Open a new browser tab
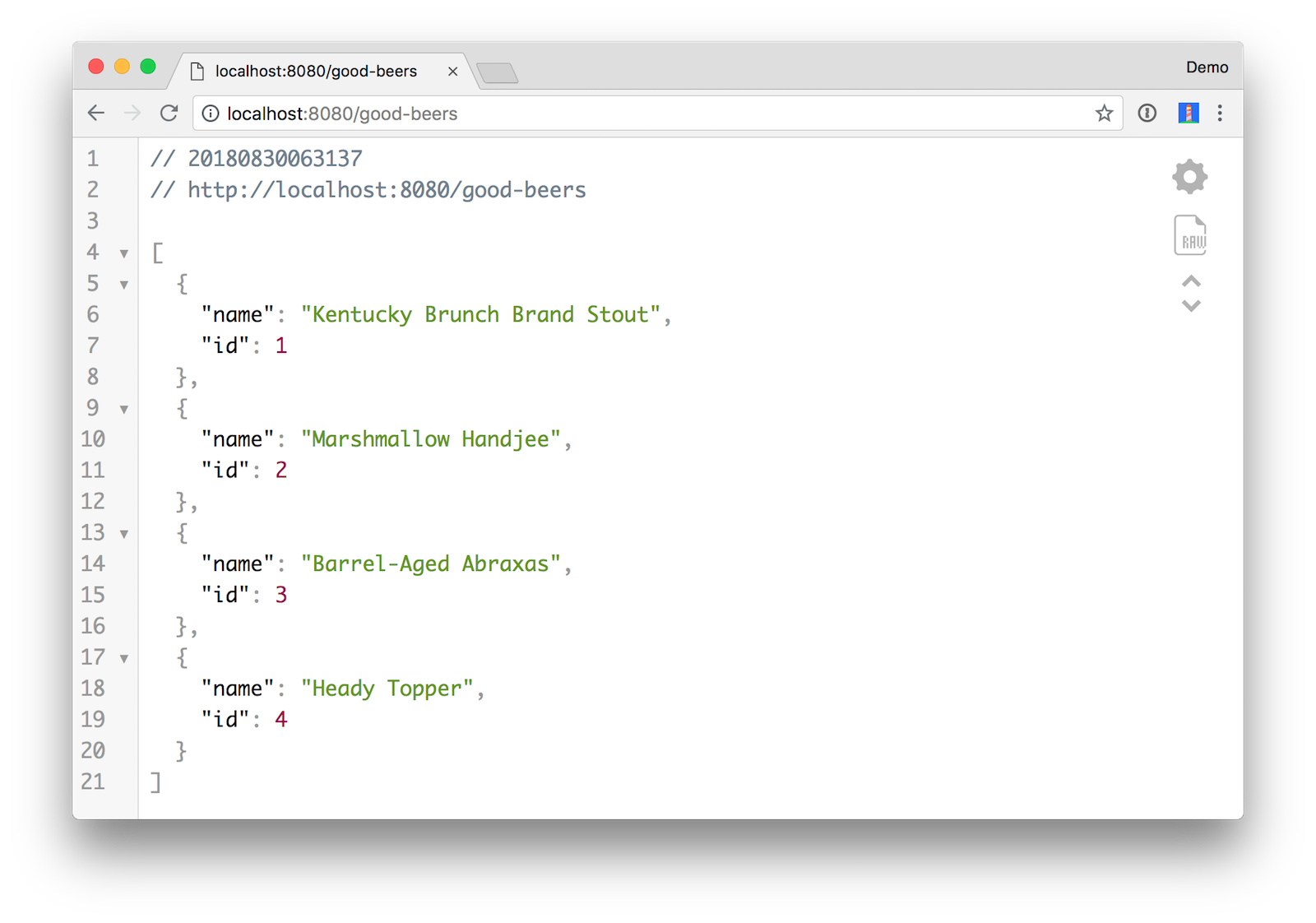 pyautogui.click(x=497, y=73)
